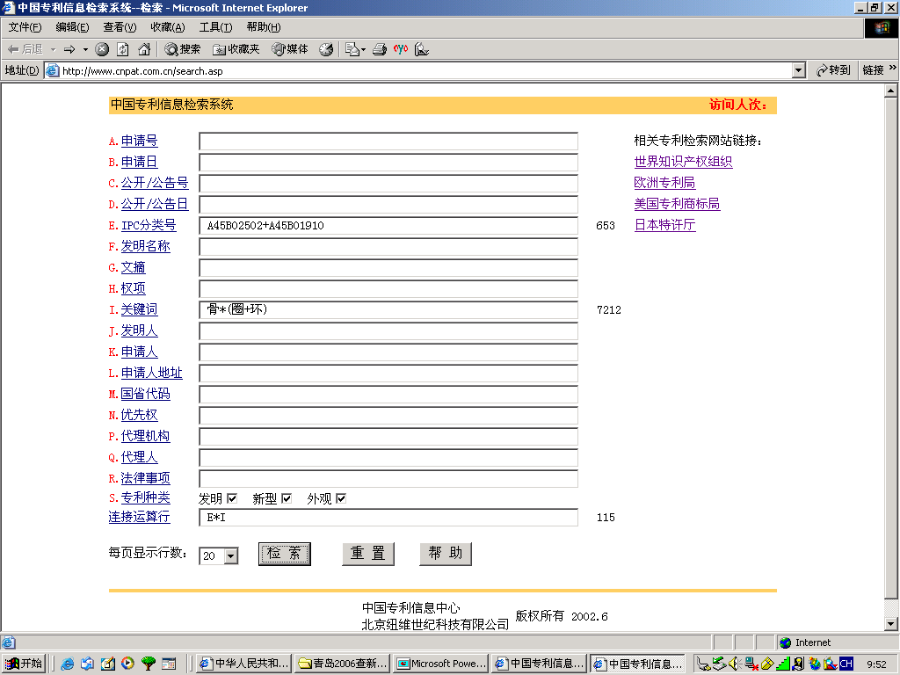Click the Edit page toolbar icon
Screen dimensions: 900x675
pos(422,49)
